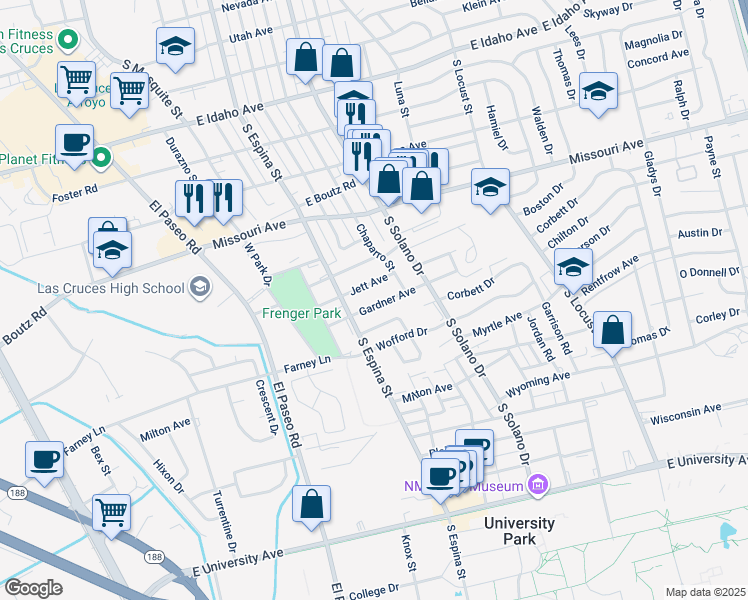748x600 pixels.
Task: Click the school marker left of Utah Ave
Action: [x=176, y=47]
